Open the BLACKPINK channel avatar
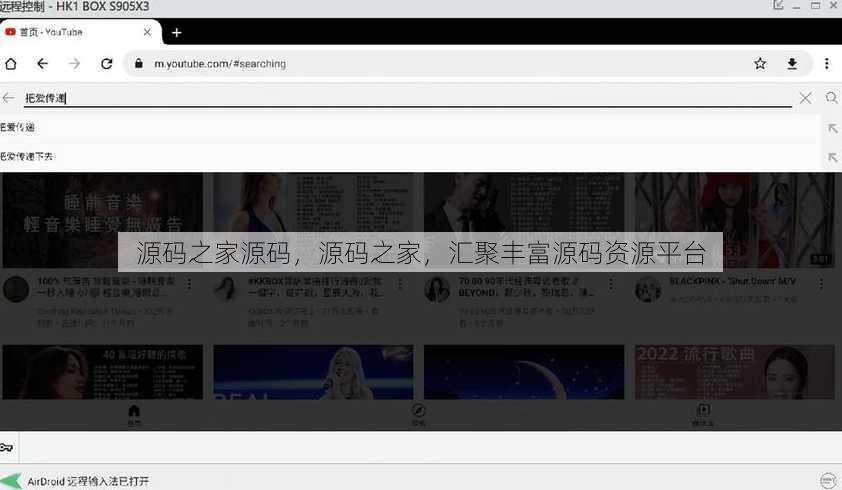Viewport: 842px width, 490px height. 648,289
